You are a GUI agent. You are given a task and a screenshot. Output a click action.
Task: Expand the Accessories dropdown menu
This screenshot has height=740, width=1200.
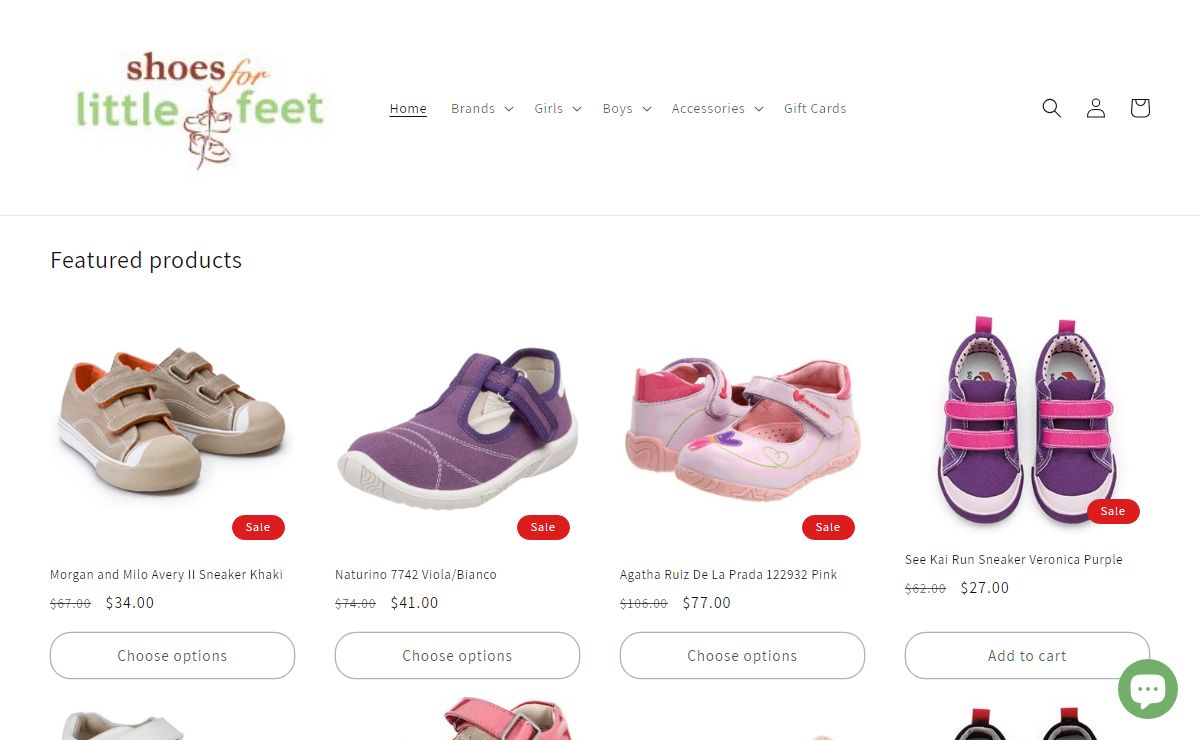[717, 108]
